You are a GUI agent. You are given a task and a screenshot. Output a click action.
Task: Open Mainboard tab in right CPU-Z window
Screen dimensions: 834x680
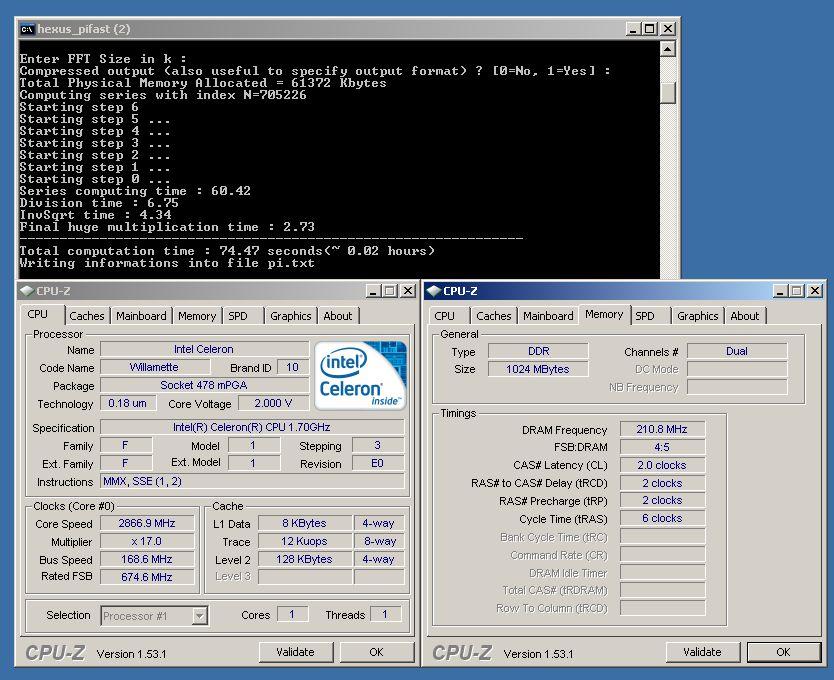(548, 316)
